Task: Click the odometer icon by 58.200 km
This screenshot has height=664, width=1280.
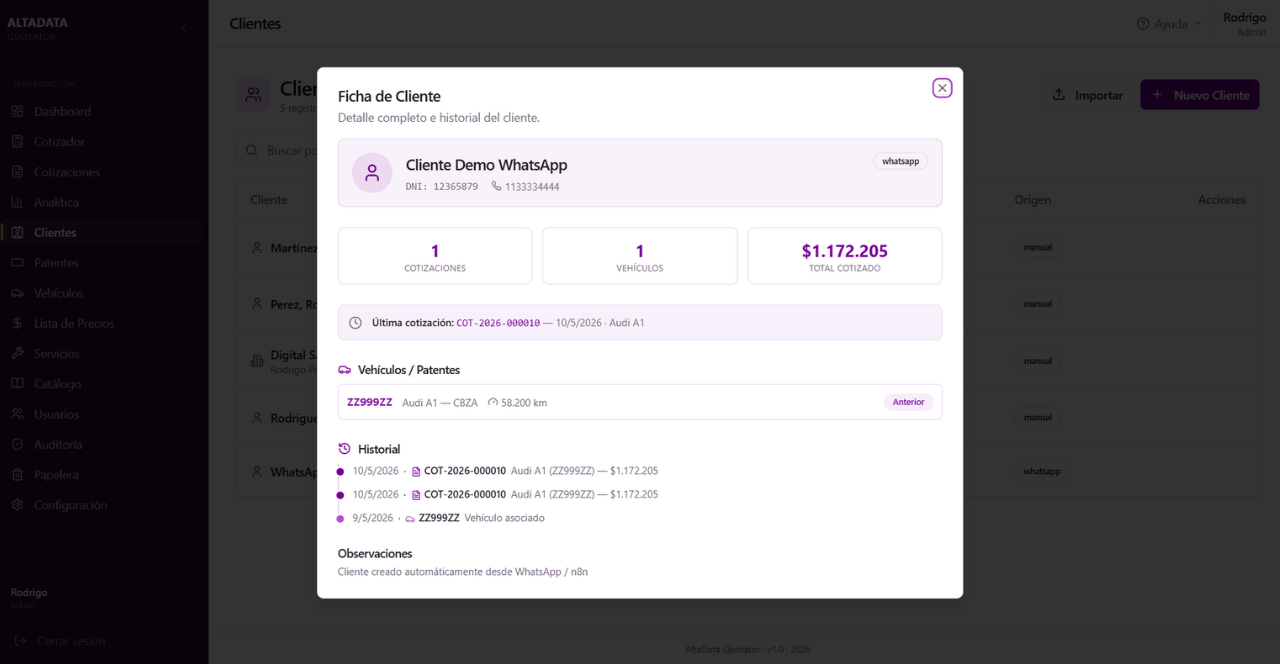Action: (493, 403)
